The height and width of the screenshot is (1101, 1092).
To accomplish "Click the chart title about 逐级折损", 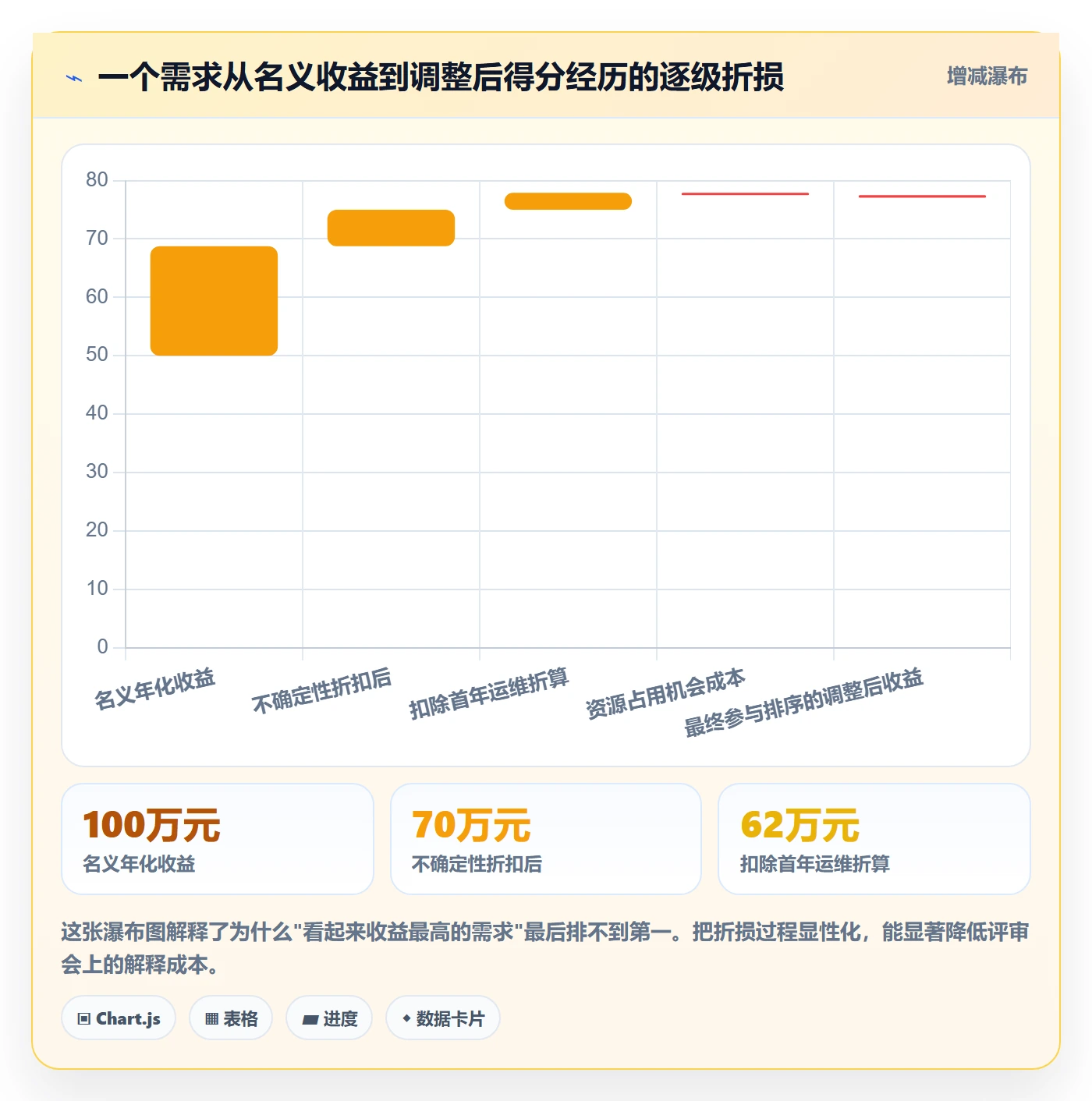I will coord(440,77).
